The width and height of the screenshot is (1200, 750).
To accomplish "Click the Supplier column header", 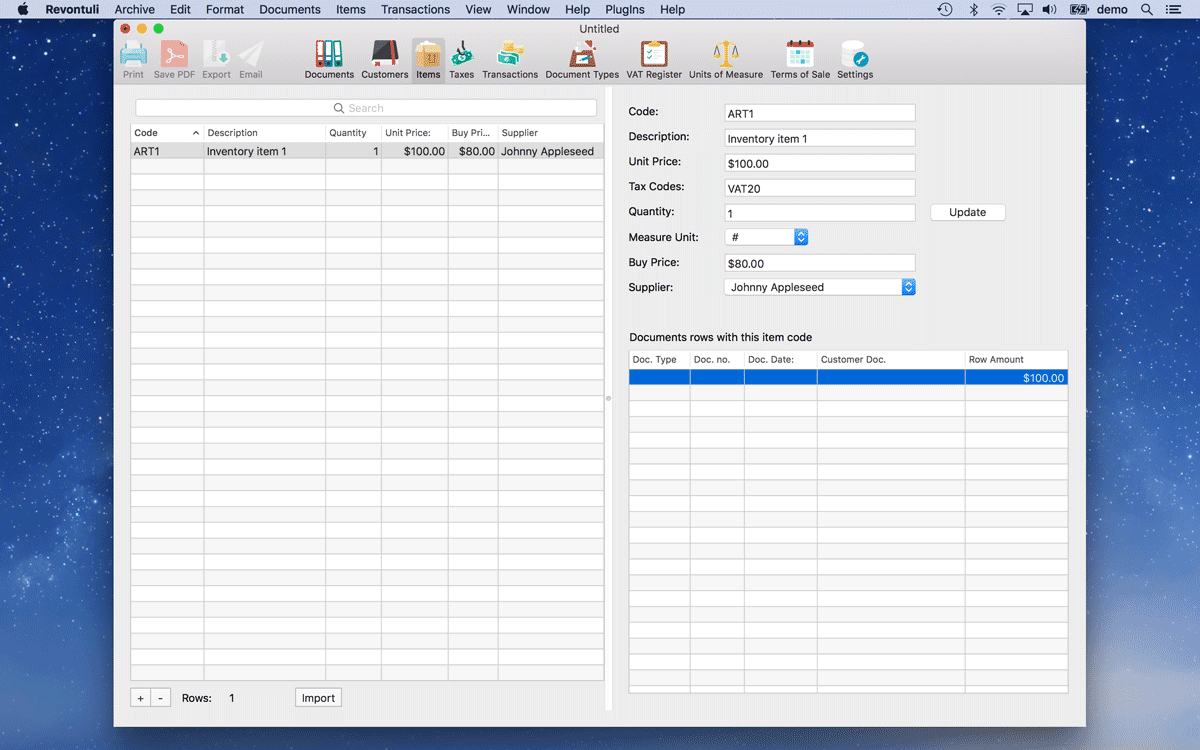I will [551, 133].
